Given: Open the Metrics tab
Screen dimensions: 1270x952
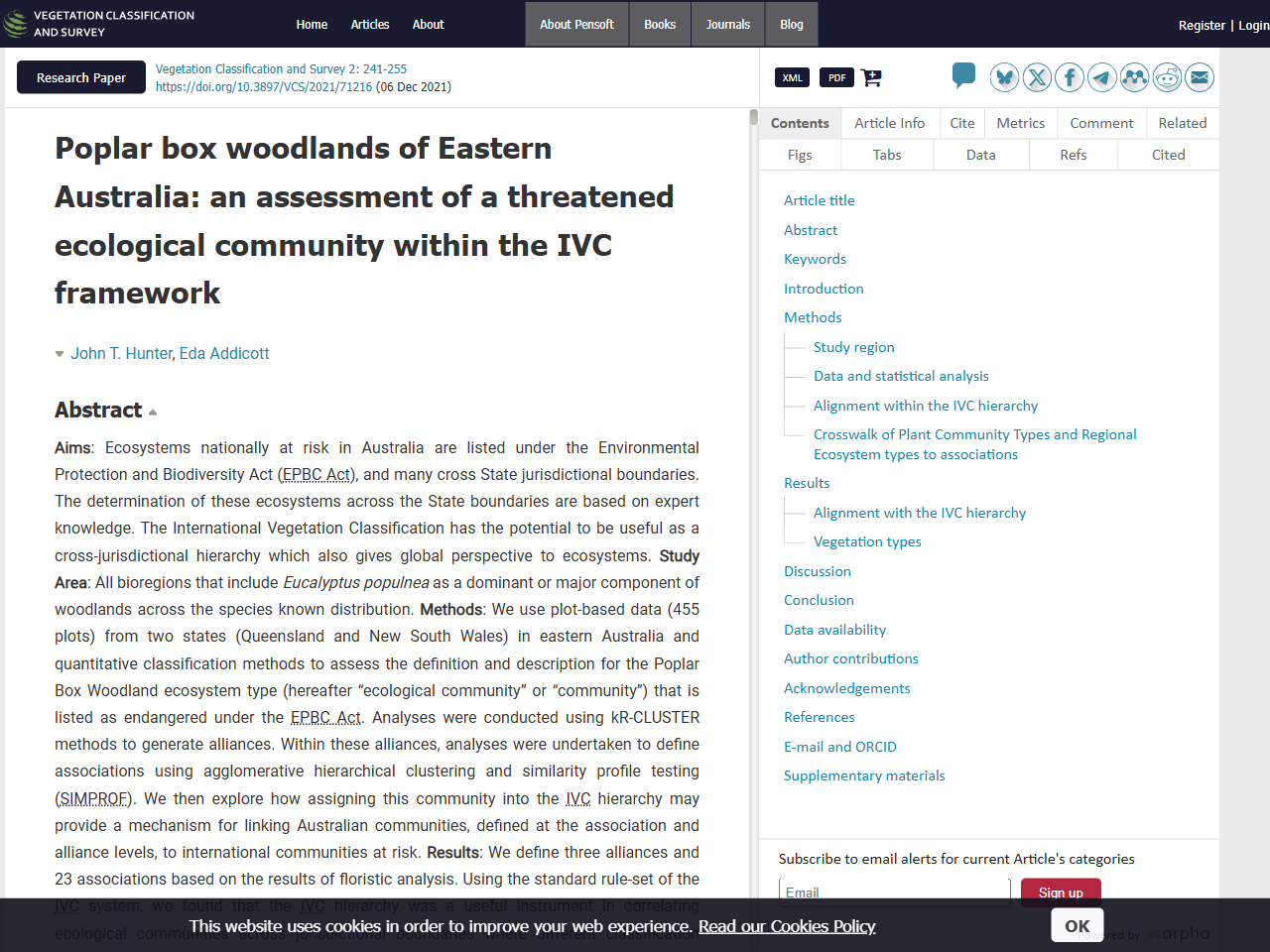Looking at the screenshot, I should tap(1020, 123).
